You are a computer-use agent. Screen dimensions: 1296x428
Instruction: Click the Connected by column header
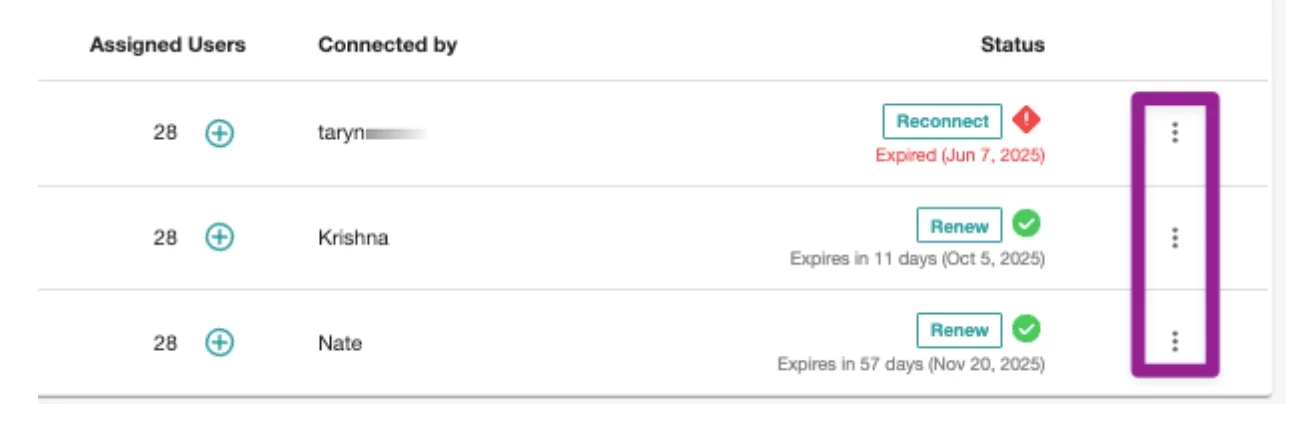[388, 45]
